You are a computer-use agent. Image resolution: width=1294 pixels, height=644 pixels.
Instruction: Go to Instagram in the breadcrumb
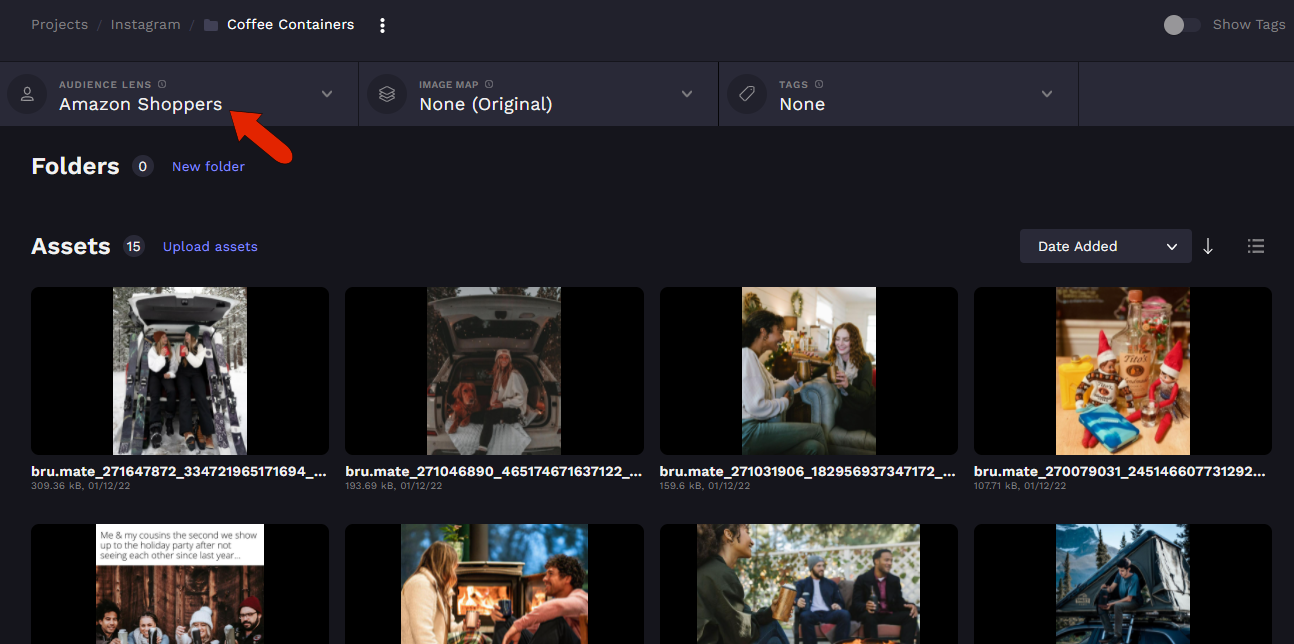[x=146, y=24]
